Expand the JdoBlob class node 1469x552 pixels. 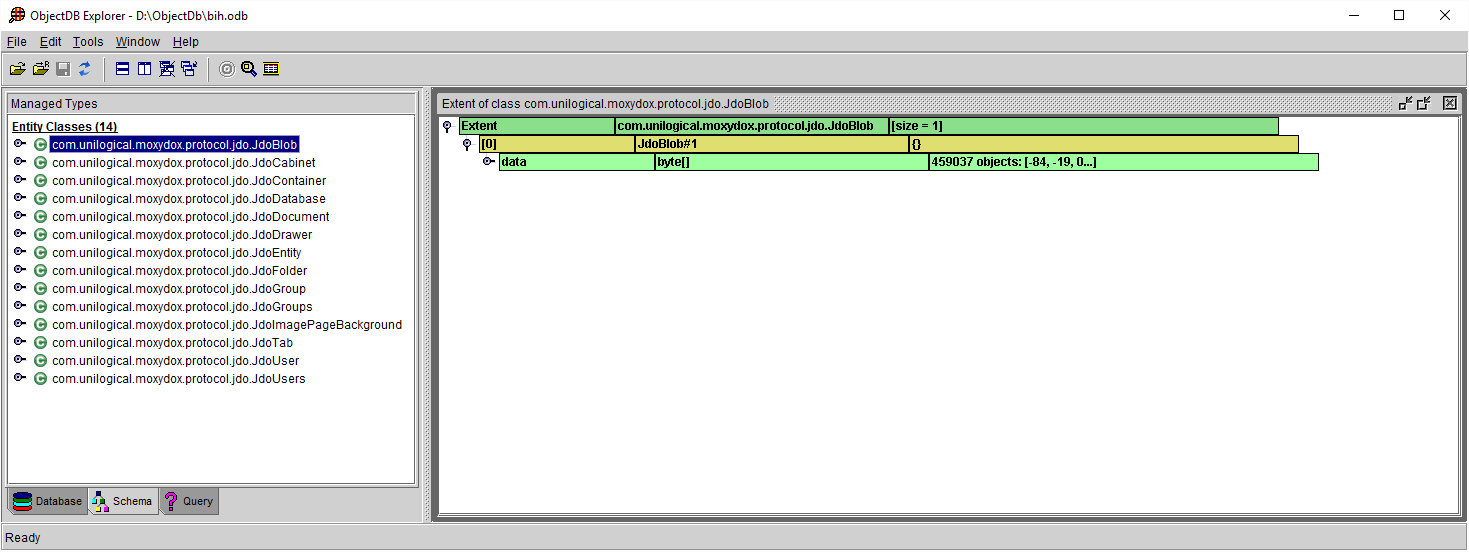[20, 144]
